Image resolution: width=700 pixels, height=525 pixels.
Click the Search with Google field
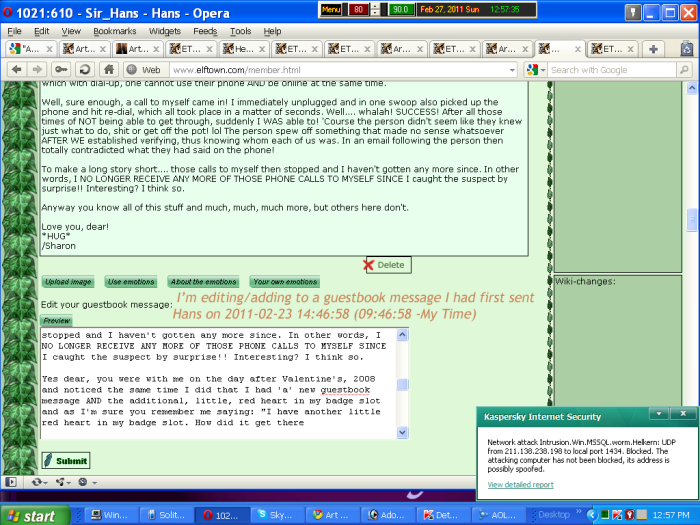click(612, 70)
